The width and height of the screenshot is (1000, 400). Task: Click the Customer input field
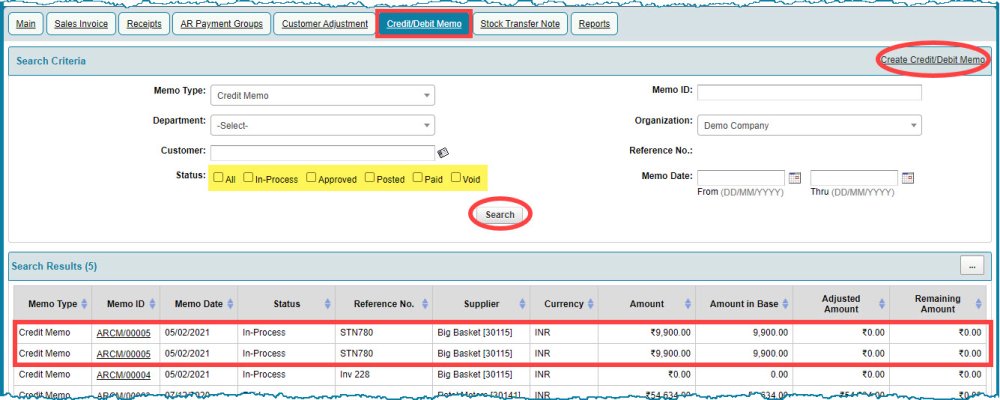[322, 152]
